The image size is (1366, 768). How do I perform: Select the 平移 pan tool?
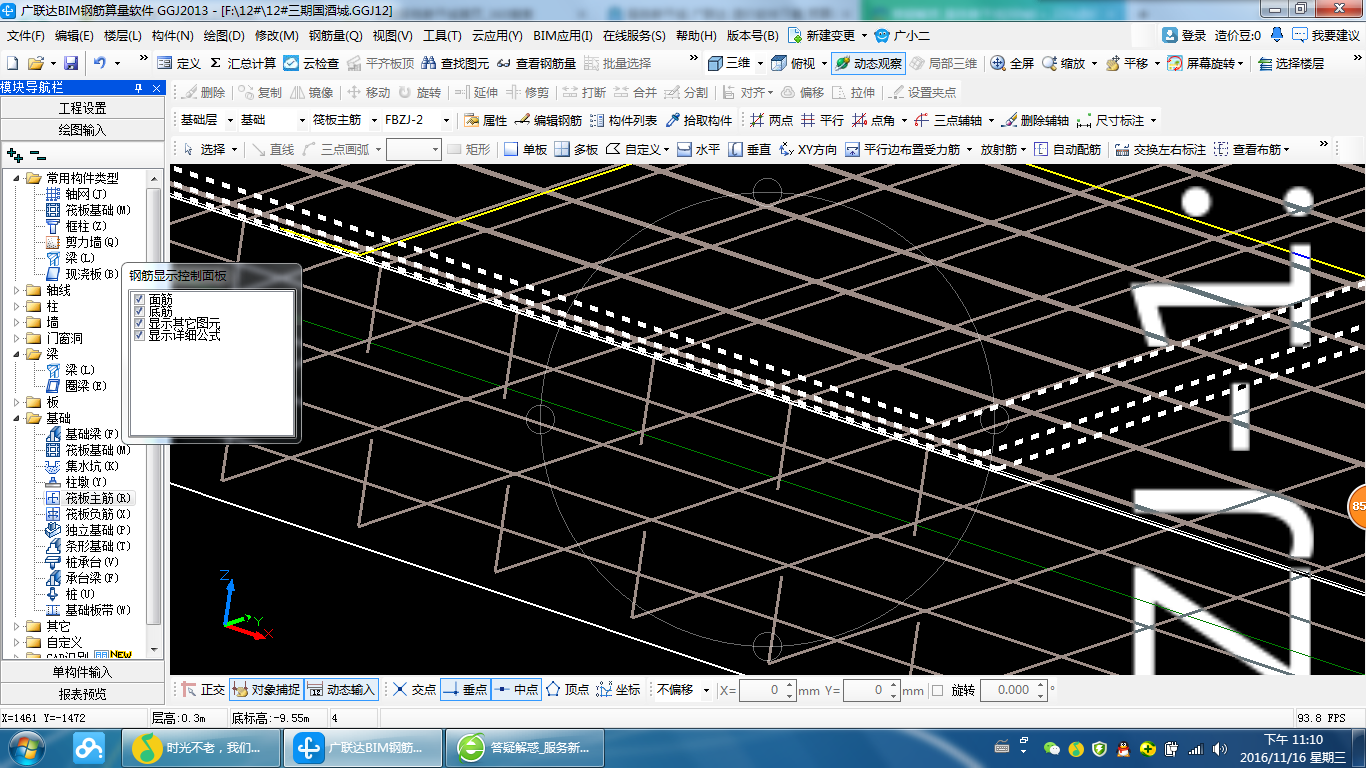[1127, 63]
